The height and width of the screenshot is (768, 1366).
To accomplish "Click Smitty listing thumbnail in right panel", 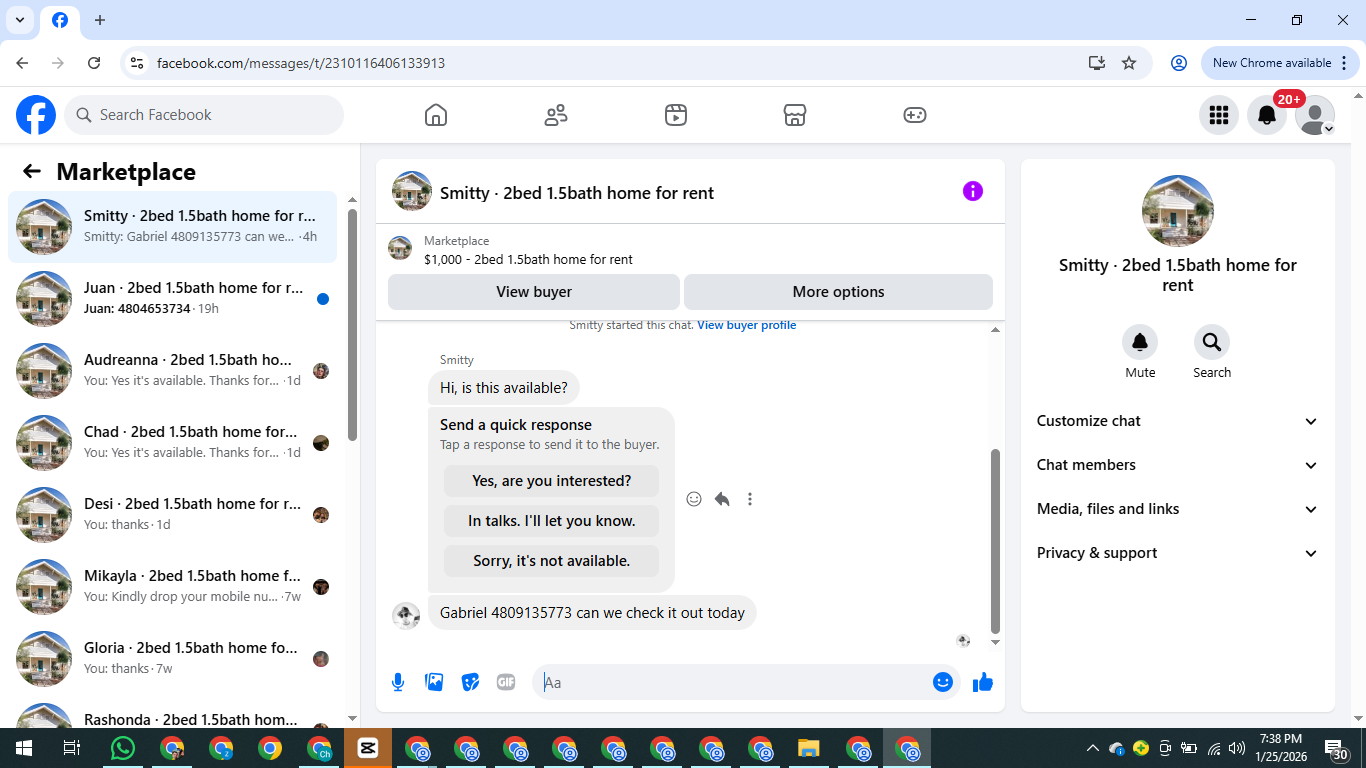I will pyautogui.click(x=1178, y=211).
